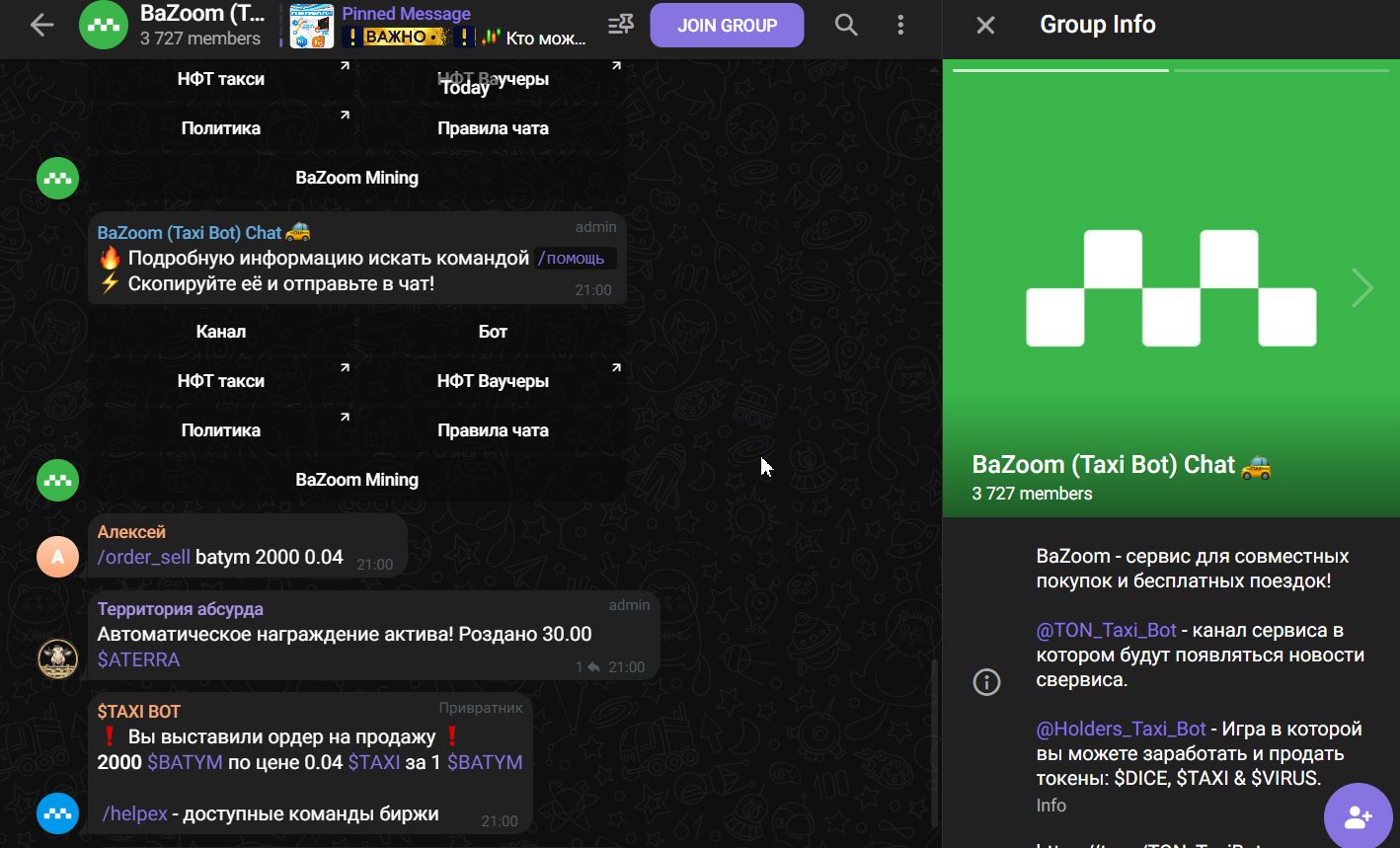Click the Канал inline button

tap(221, 332)
